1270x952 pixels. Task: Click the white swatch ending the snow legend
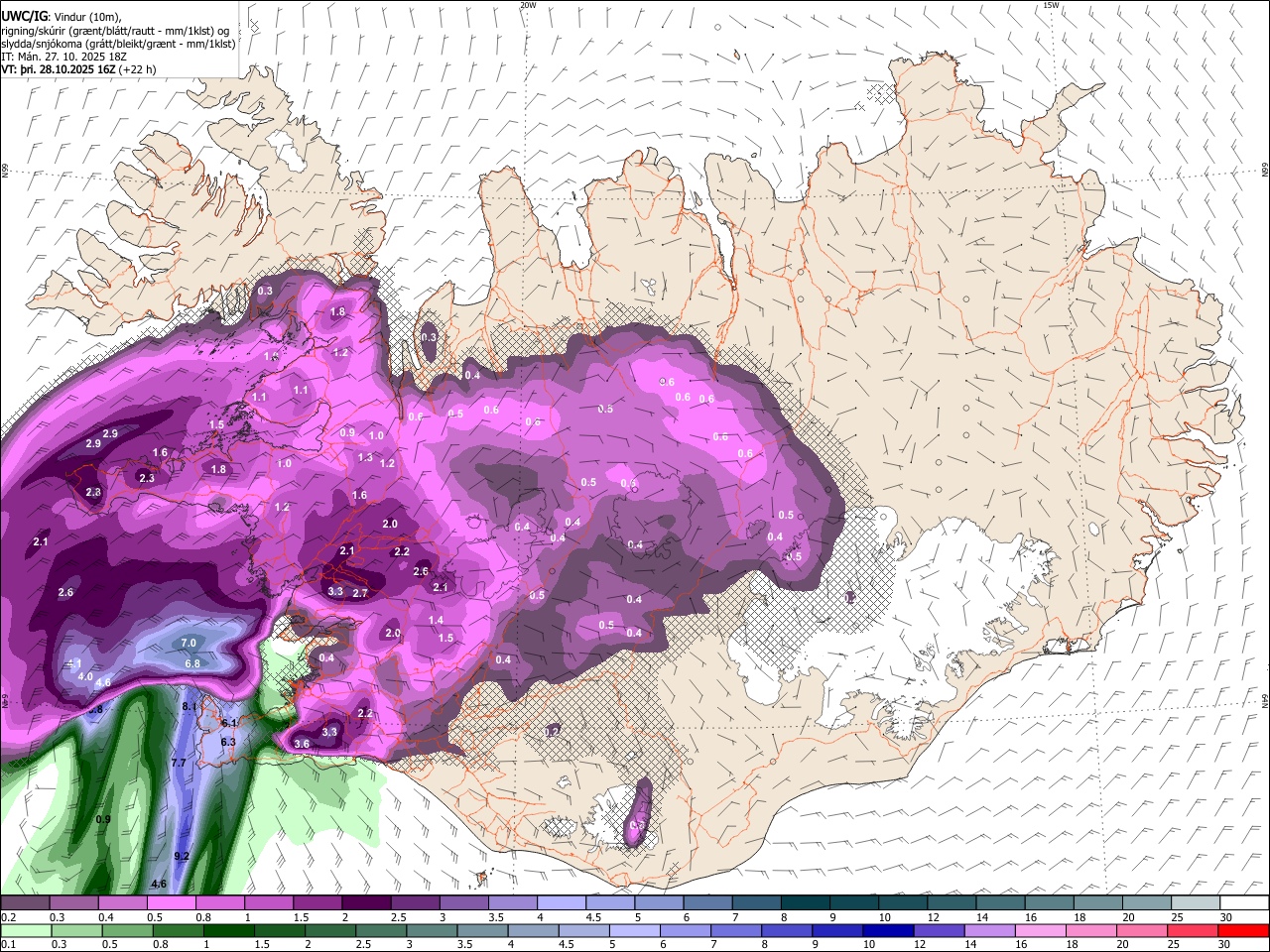pos(1244,902)
